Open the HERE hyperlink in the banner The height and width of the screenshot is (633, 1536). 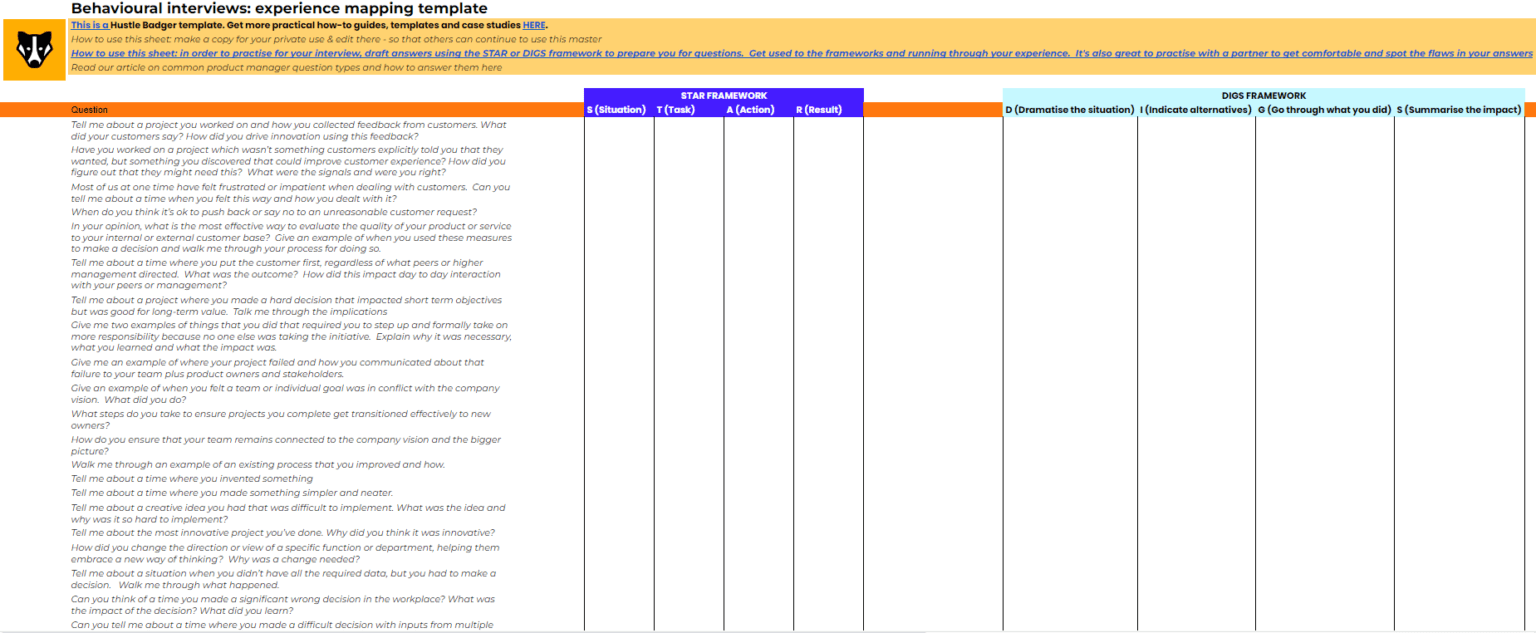[x=534, y=25]
